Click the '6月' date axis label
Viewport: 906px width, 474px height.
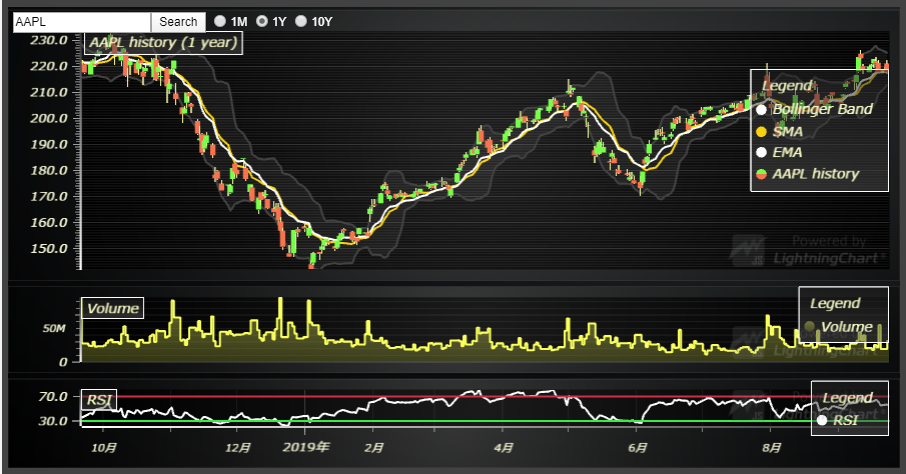(637, 448)
